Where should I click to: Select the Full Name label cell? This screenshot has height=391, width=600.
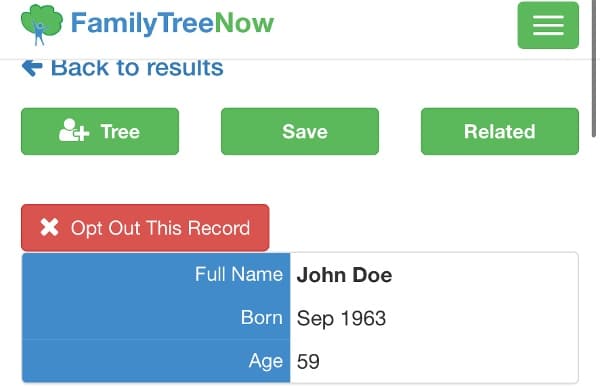(156, 274)
